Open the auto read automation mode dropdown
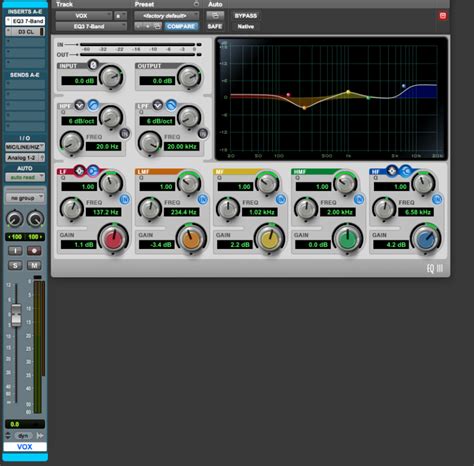The height and width of the screenshot is (466, 474). coord(25,177)
